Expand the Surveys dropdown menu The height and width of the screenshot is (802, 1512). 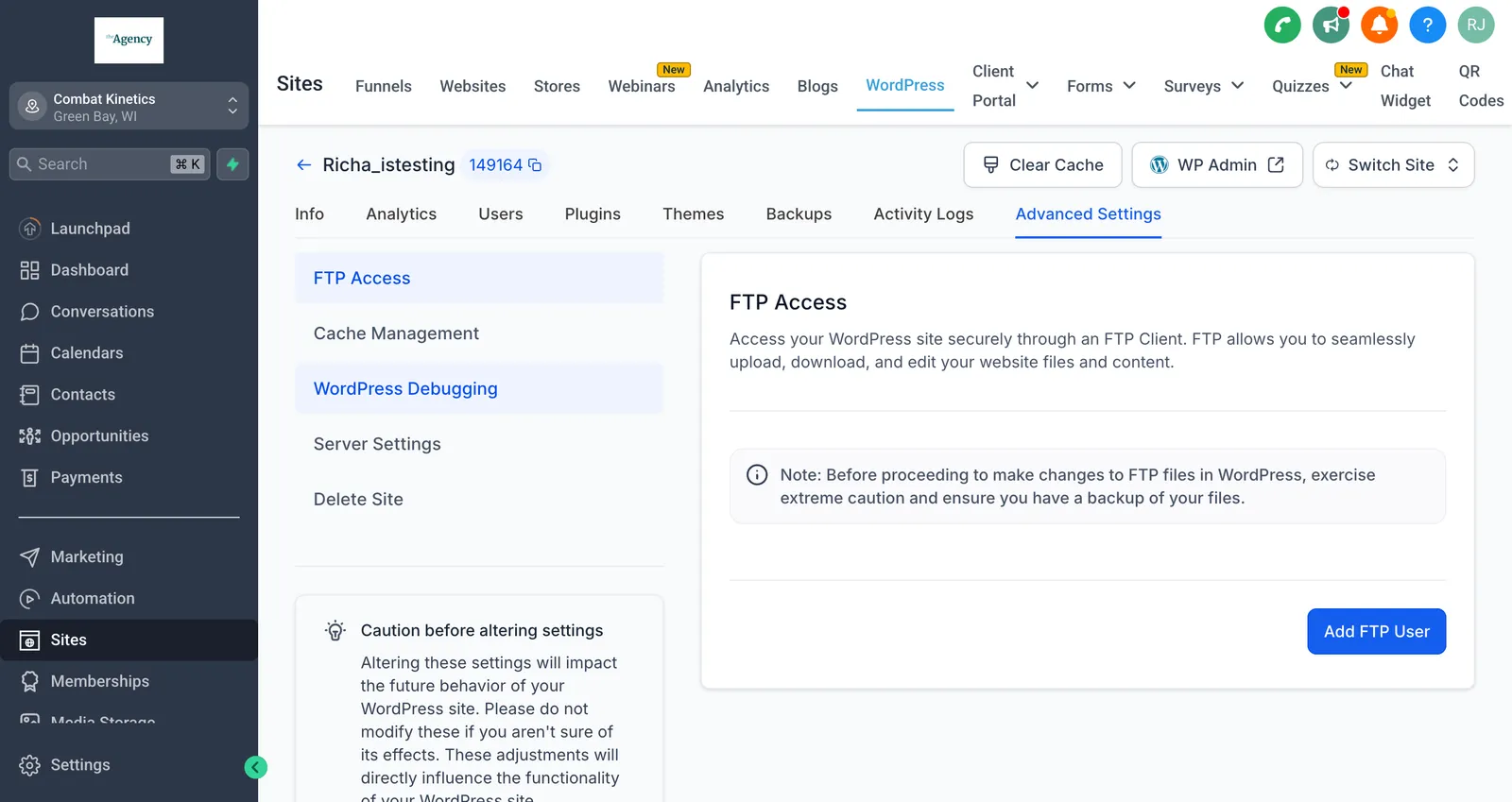click(1203, 86)
